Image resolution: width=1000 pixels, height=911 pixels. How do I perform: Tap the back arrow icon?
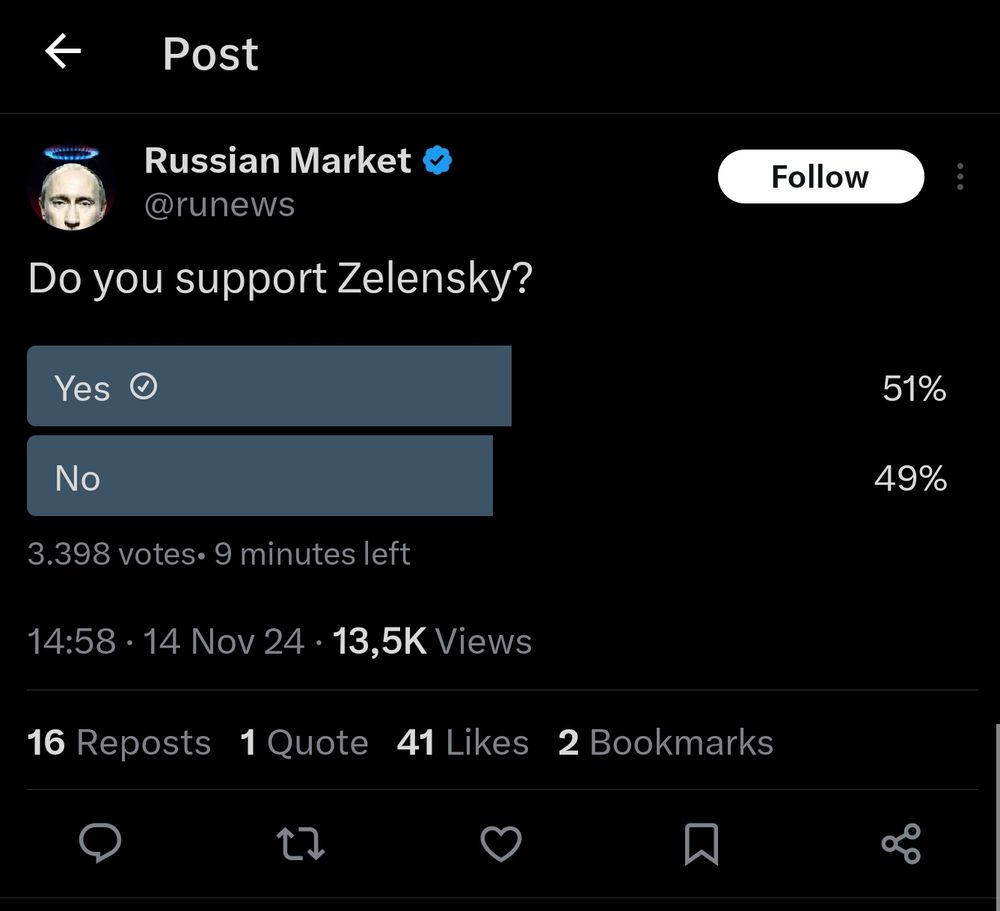(x=63, y=52)
